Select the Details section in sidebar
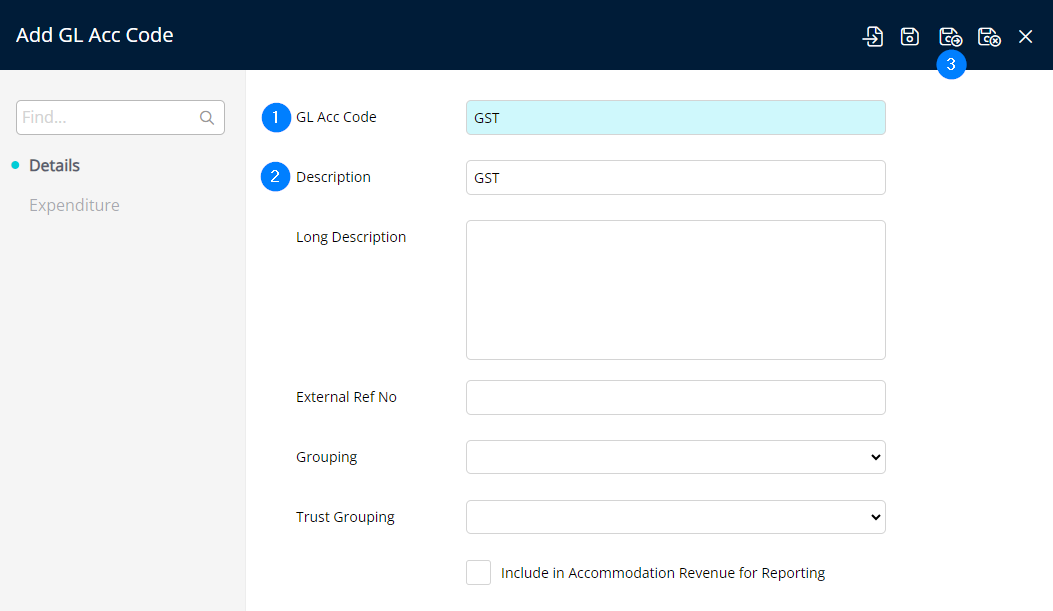This screenshot has width=1053, height=611. [54, 165]
